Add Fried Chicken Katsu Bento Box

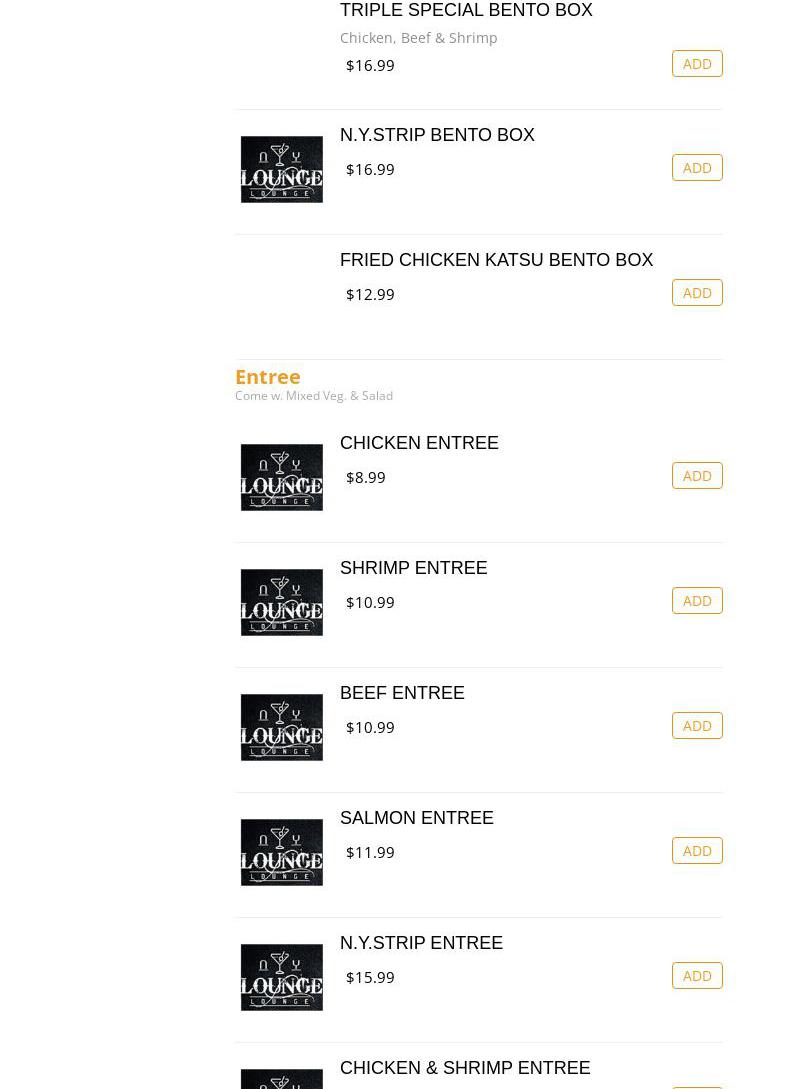(697, 293)
